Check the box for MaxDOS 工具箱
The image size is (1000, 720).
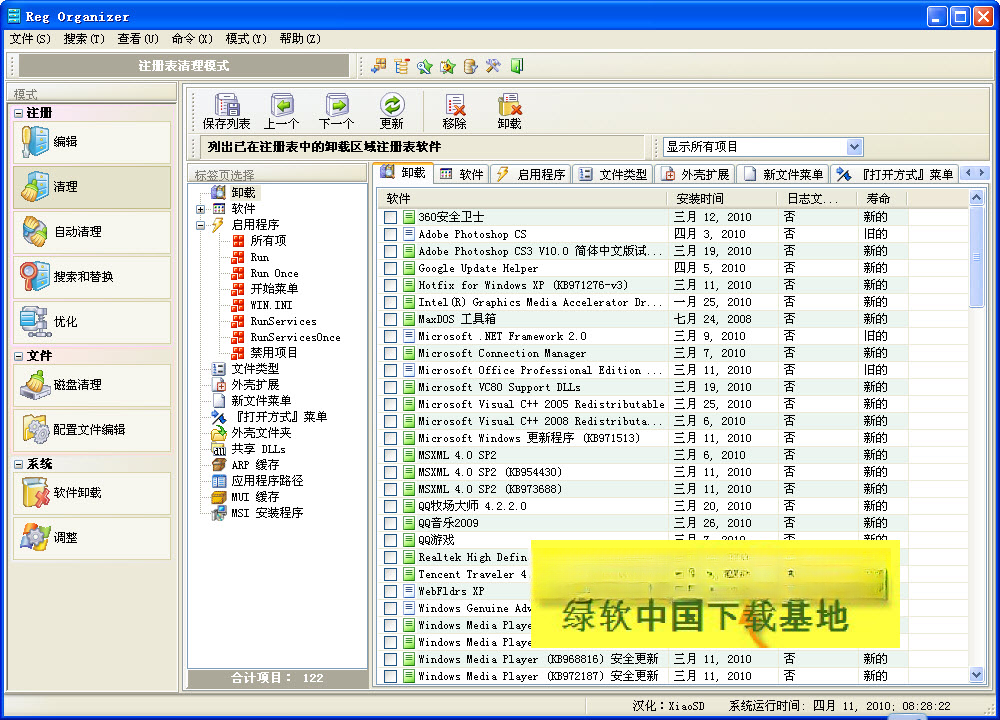(390, 320)
